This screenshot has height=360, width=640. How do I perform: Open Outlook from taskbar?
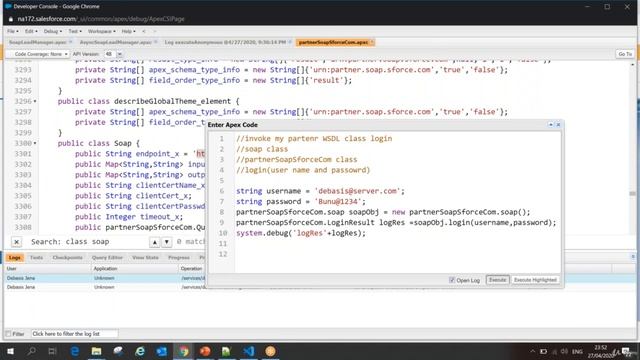pyautogui.click(x=162, y=351)
